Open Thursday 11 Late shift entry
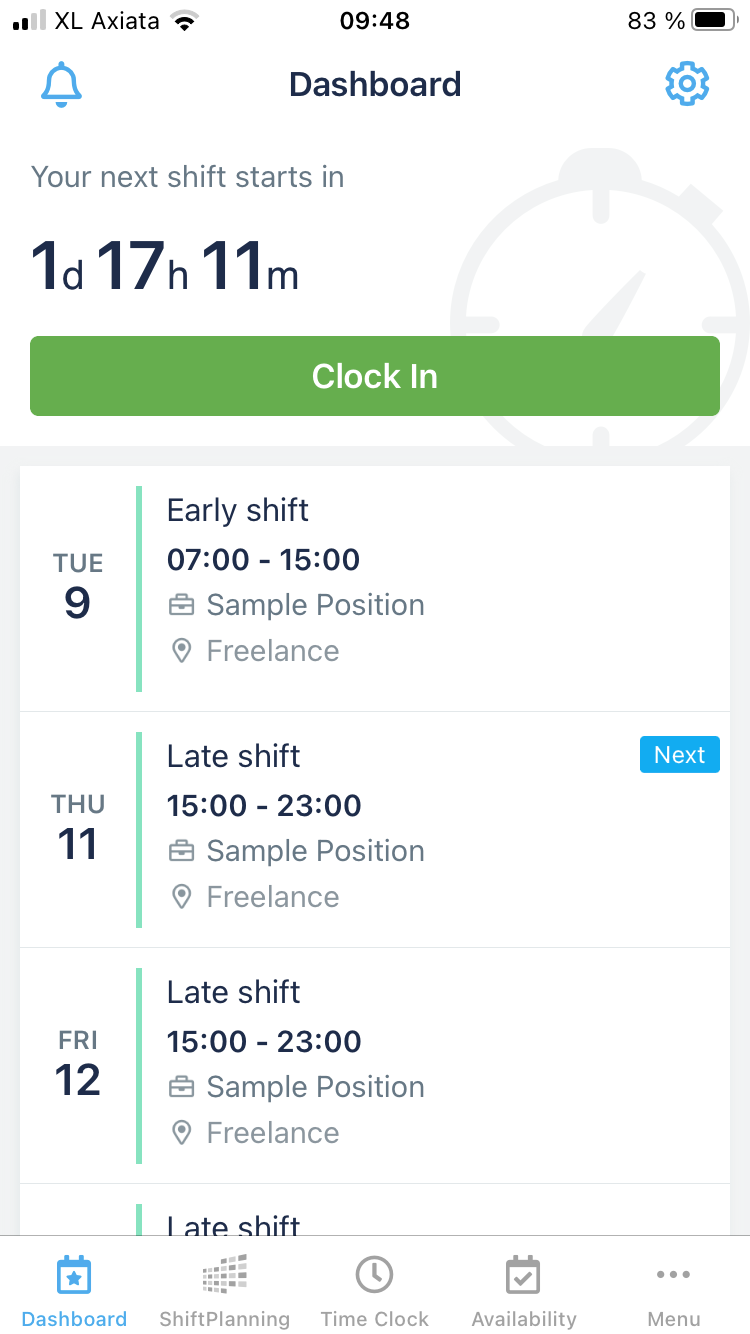 click(375, 830)
